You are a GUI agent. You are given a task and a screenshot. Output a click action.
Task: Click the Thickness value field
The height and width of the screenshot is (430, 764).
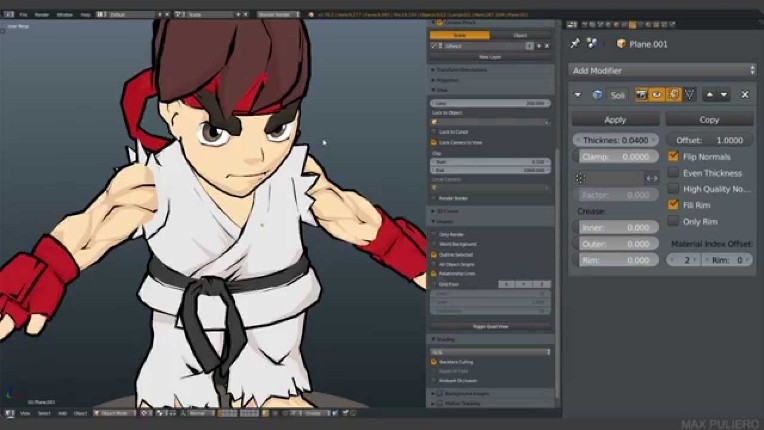(x=615, y=140)
